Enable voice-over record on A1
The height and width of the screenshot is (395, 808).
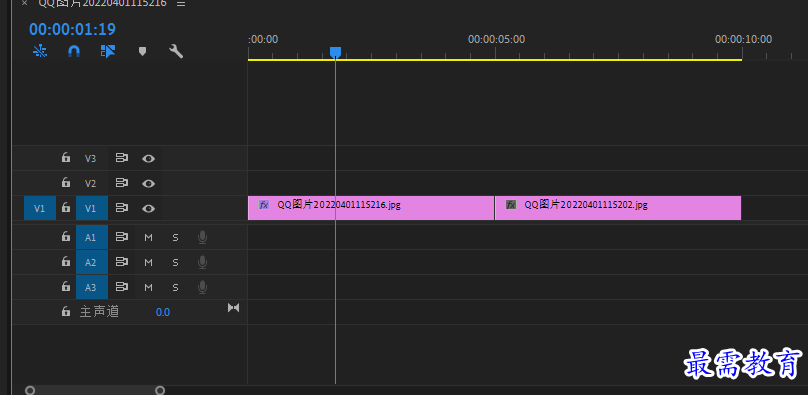click(x=203, y=237)
